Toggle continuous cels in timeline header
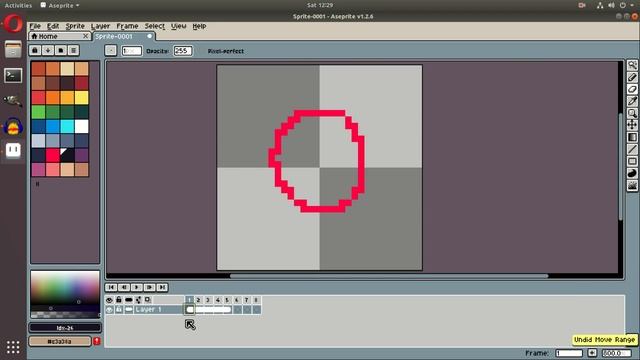Viewport: 640px width, 360px height. 129,300
